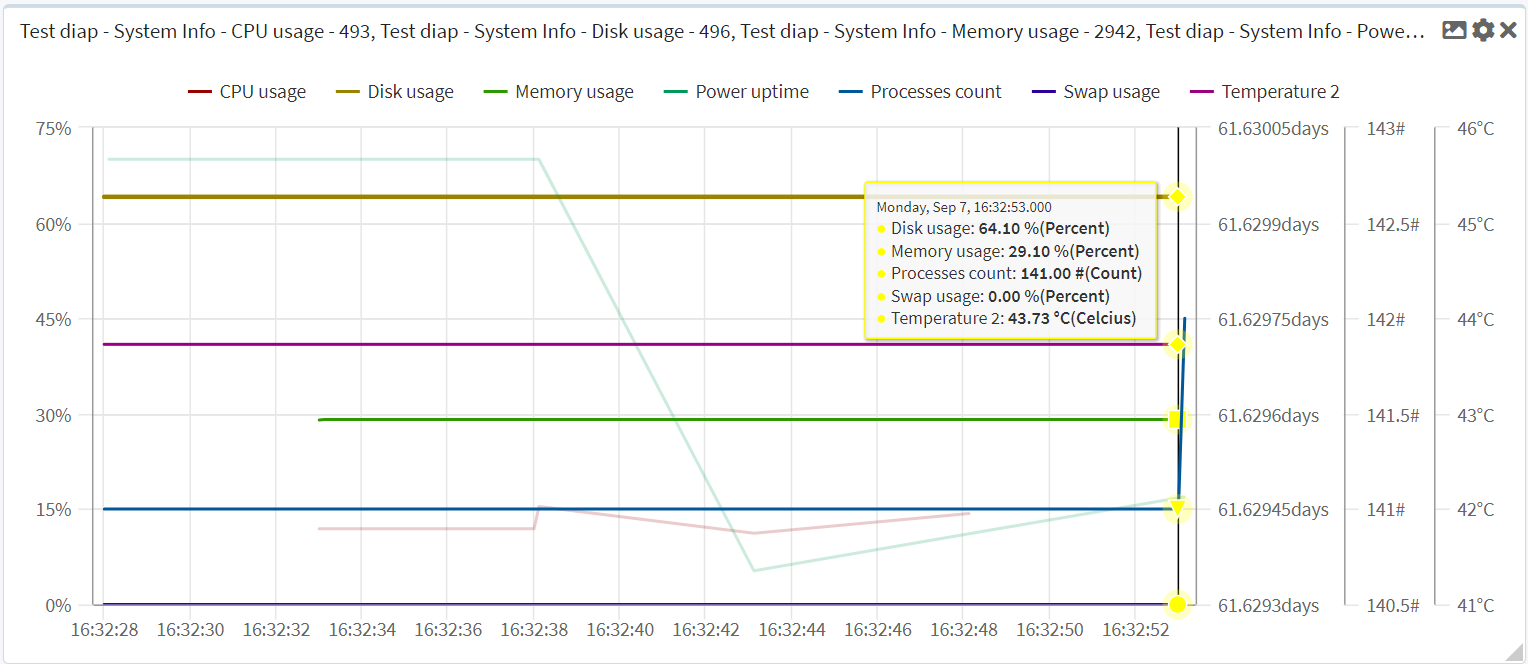Image resolution: width=1528 pixels, height=664 pixels.
Task: Click the Swap usage circle marker
Action: (1178, 604)
